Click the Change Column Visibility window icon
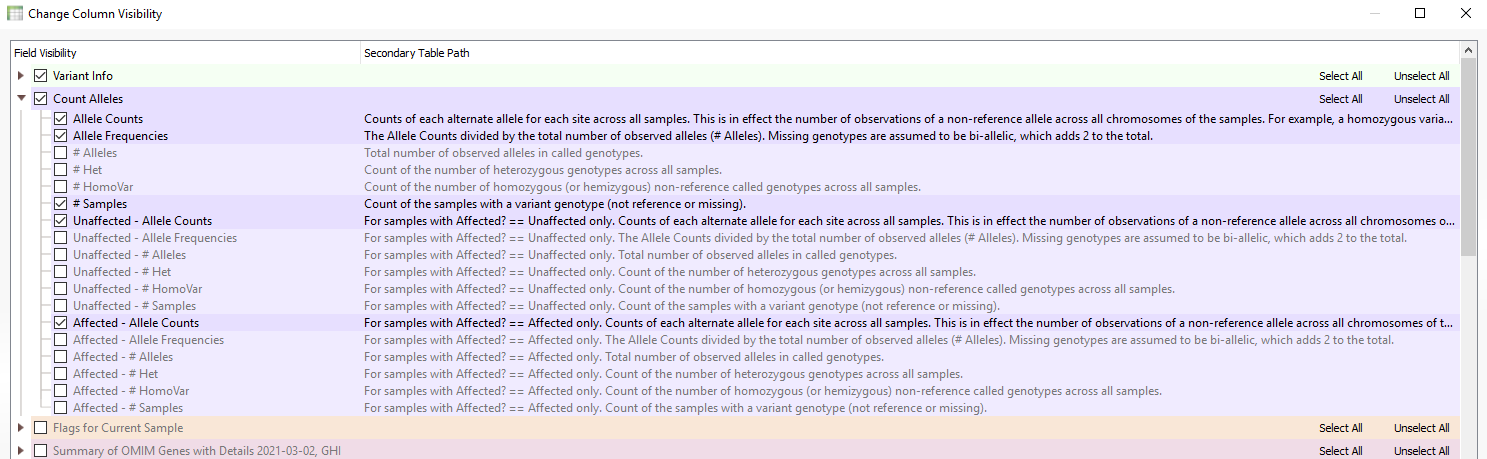 [x=15, y=14]
